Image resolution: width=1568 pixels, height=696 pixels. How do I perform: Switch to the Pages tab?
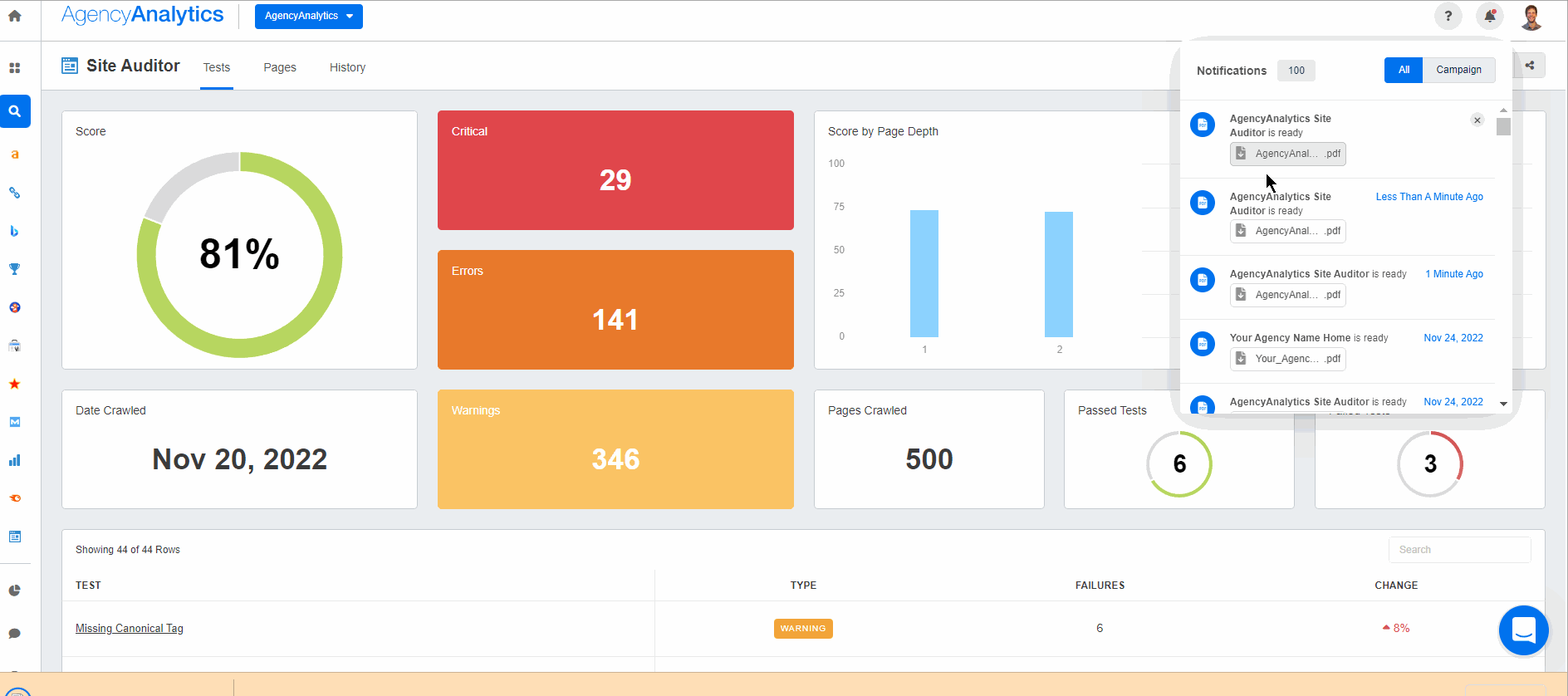coord(280,67)
